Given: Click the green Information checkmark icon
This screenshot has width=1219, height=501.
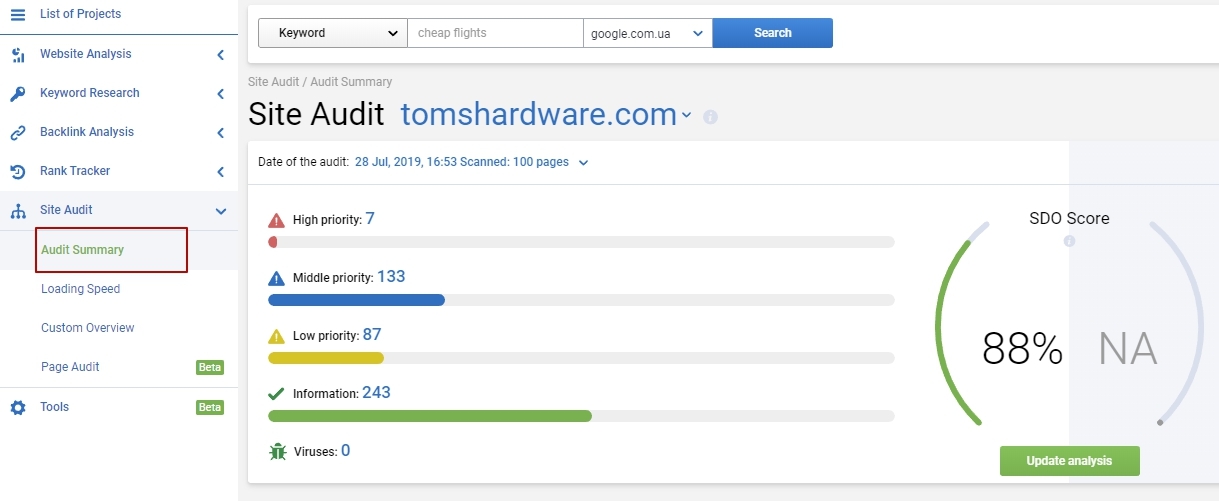Looking at the screenshot, I should (277, 394).
